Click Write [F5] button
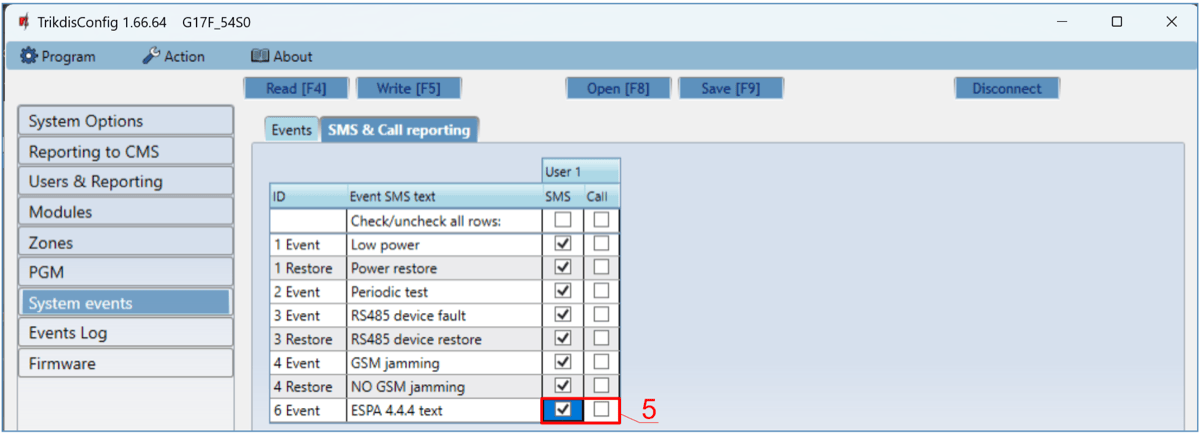1200x436 pixels. tap(407, 88)
